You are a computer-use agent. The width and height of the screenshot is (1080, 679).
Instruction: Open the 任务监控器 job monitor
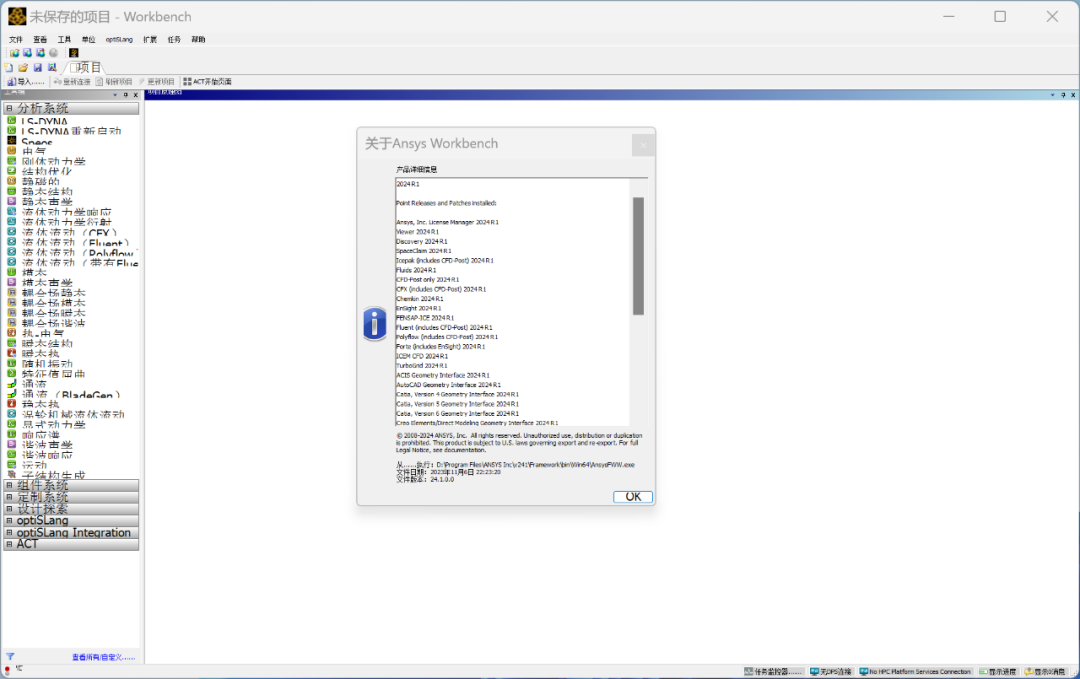(773, 671)
